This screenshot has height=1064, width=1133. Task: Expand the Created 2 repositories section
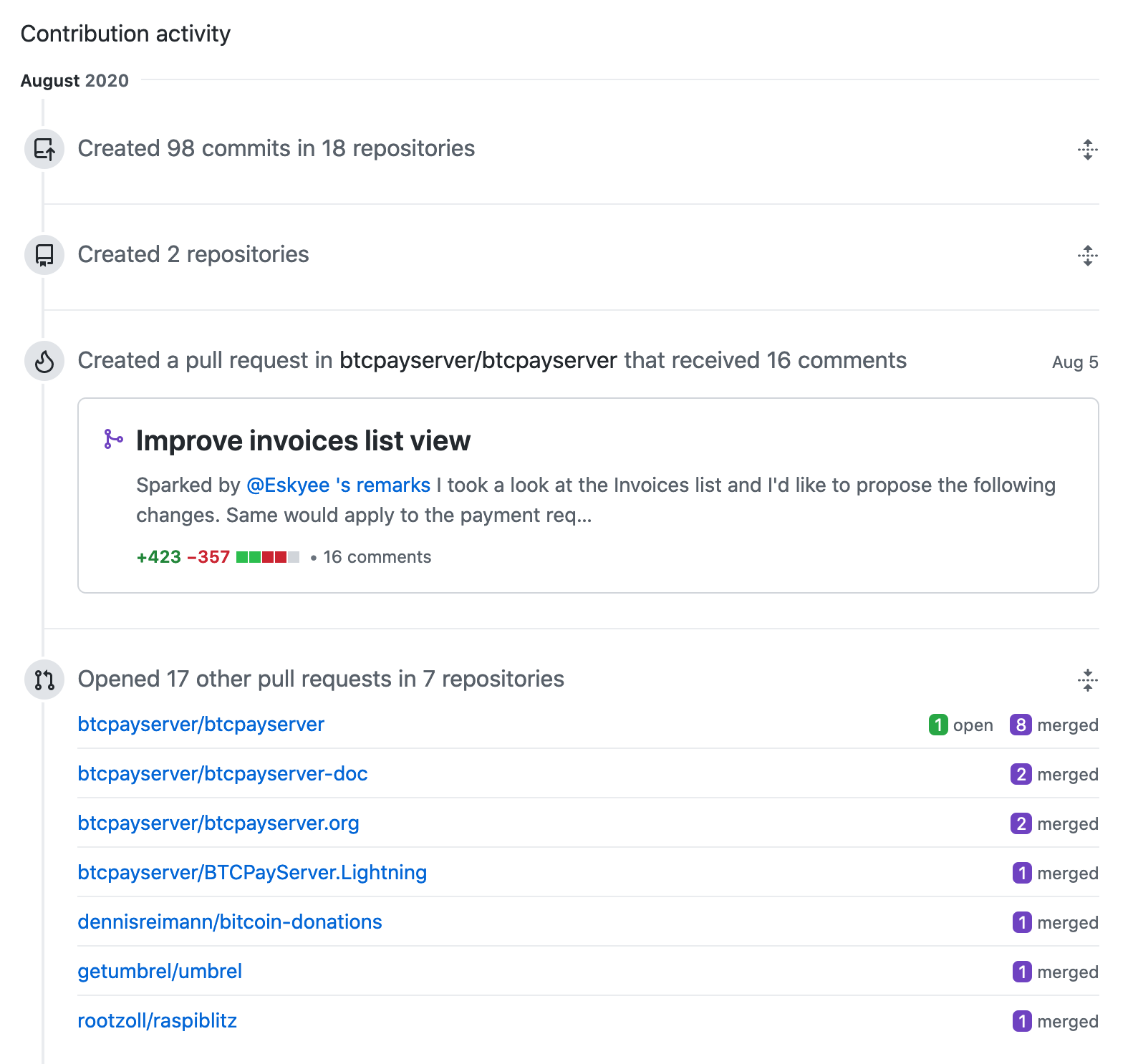[x=1087, y=256]
